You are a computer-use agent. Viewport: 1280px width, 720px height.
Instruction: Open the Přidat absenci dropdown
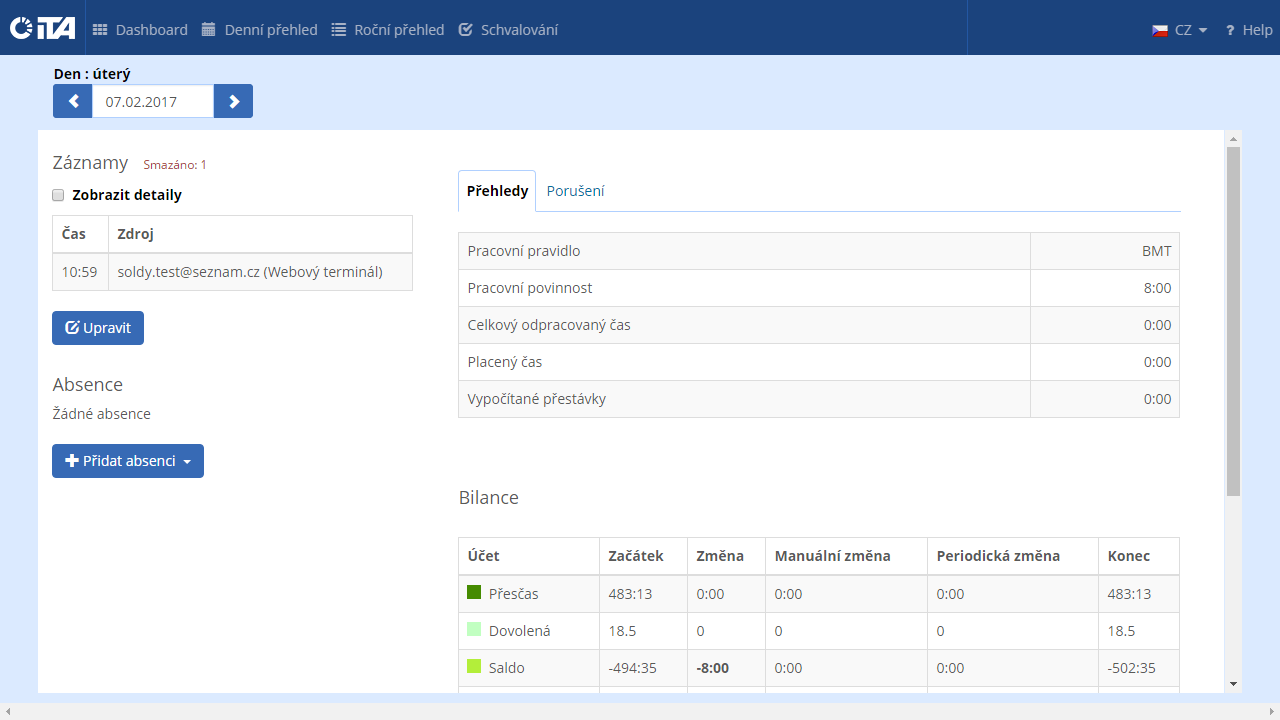[128, 461]
